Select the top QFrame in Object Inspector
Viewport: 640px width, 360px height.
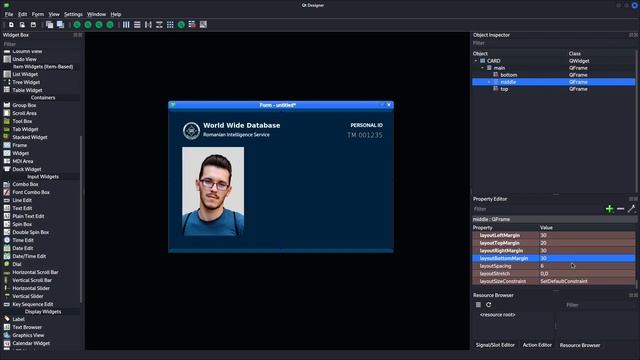(x=553, y=89)
